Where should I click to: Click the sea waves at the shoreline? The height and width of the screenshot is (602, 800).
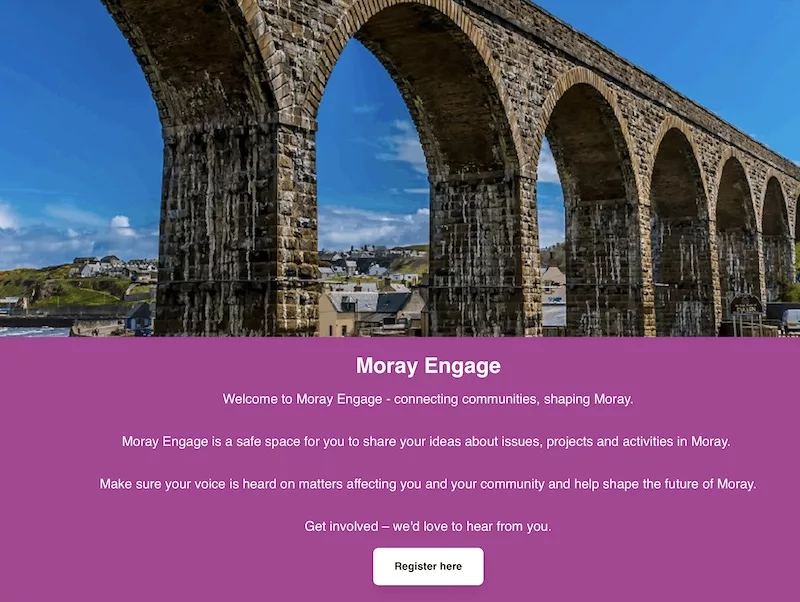pyautogui.click(x=34, y=332)
